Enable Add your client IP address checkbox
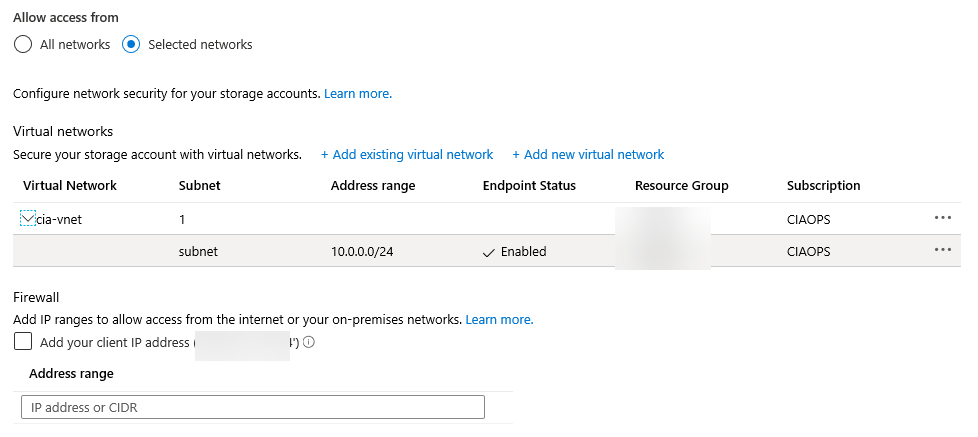The image size is (978, 437). point(23,342)
